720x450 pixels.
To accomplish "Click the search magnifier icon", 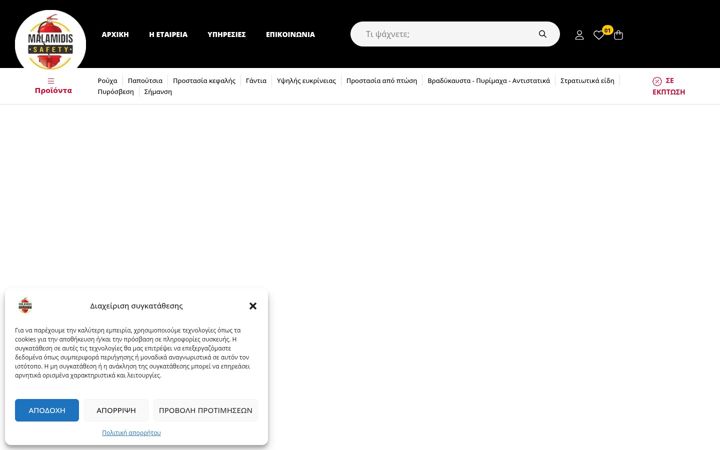I will [542, 34].
